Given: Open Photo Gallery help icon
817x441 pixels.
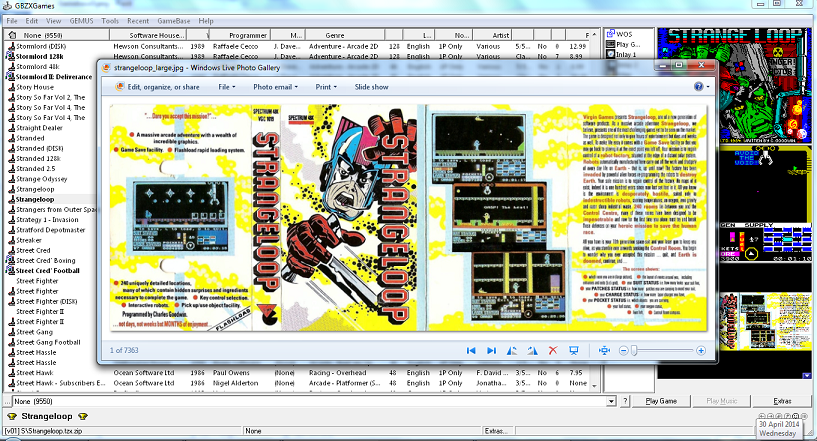Looking at the screenshot, I should coord(698,87).
